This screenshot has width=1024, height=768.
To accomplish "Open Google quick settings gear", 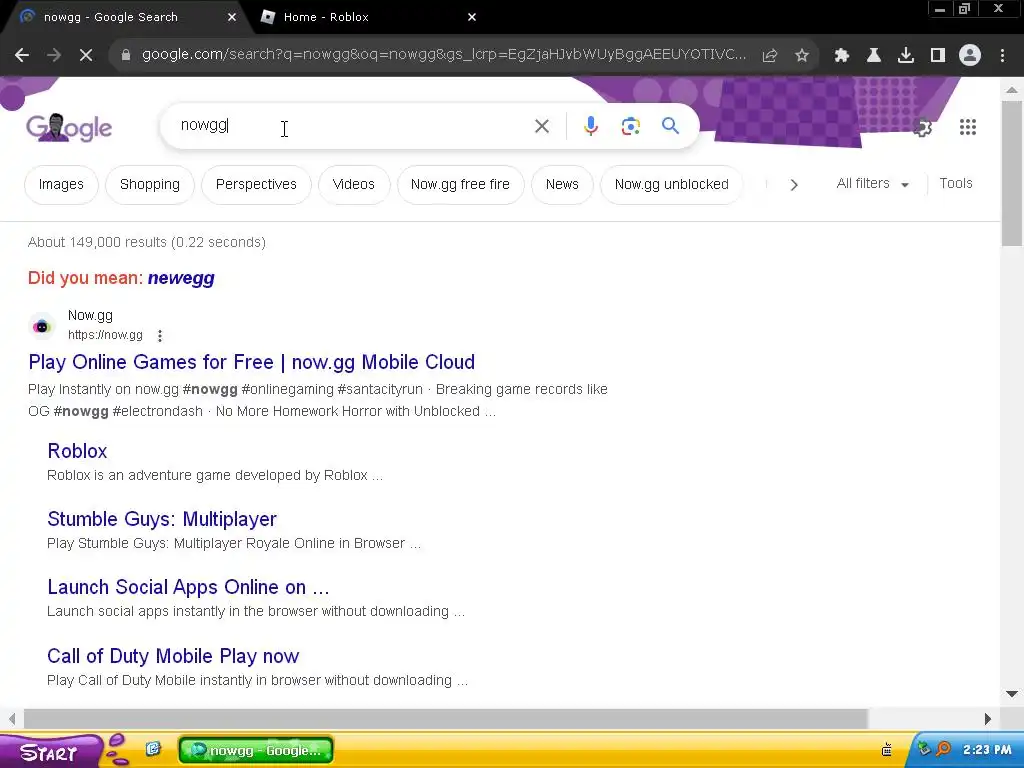I will (x=923, y=127).
